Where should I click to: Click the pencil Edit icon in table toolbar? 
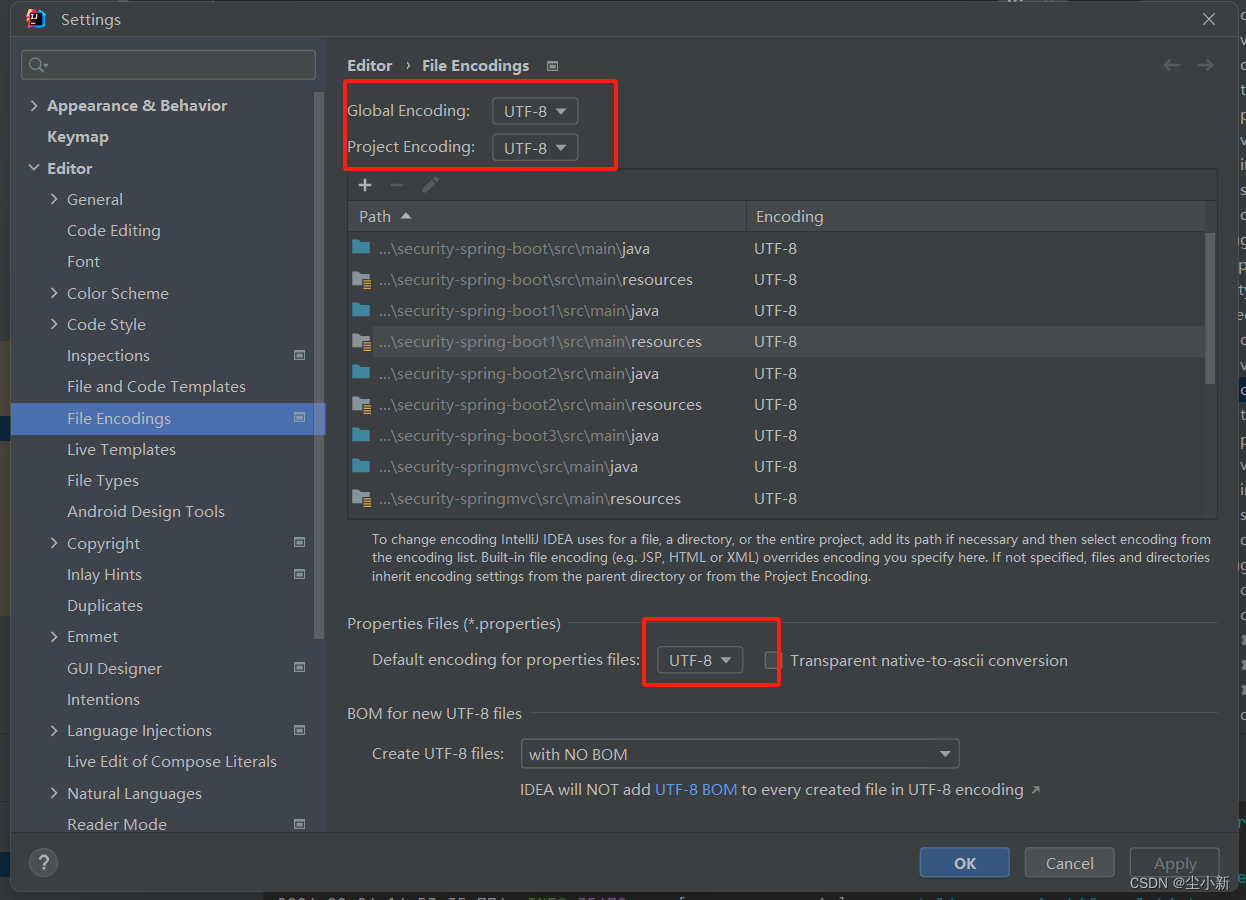coord(430,185)
